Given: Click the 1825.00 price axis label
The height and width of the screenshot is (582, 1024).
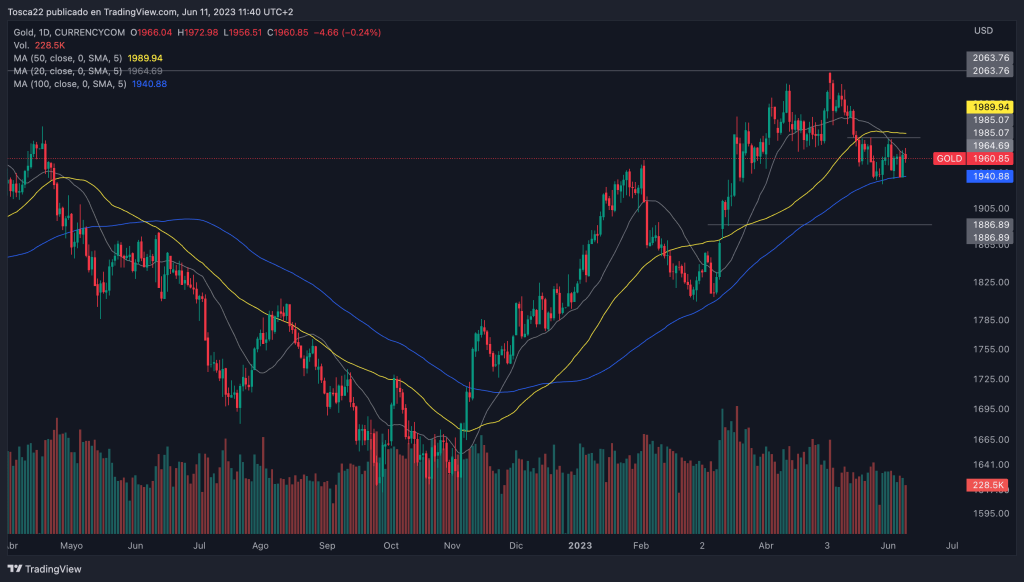Looking at the screenshot, I should (990, 283).
